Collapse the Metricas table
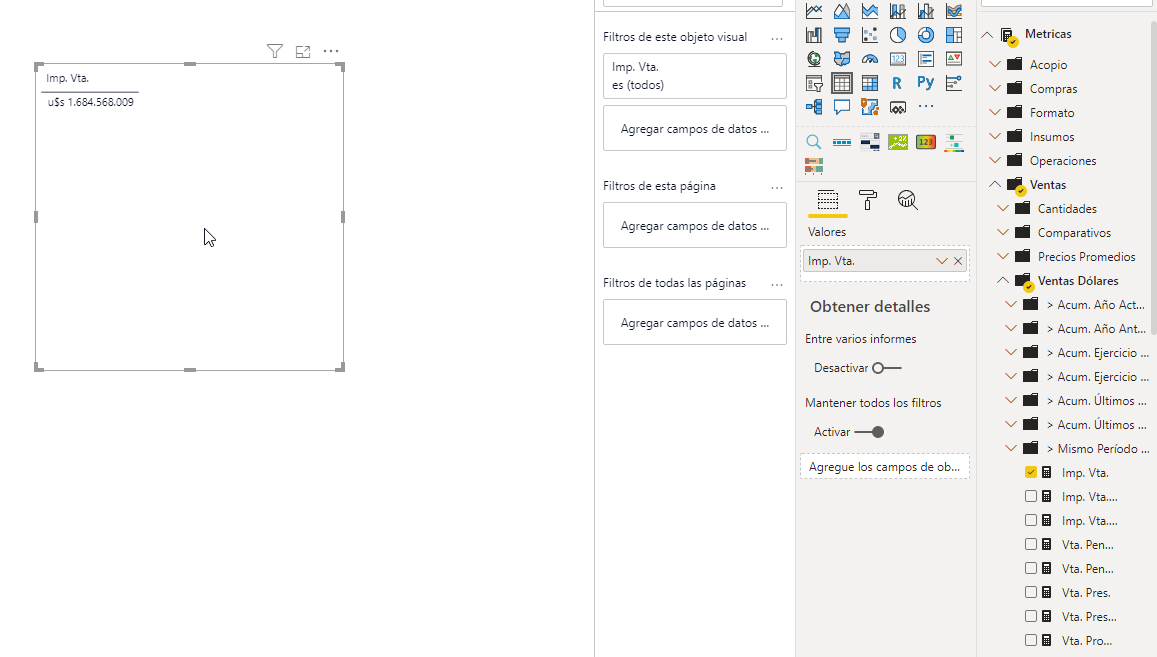This screenshot has height=657, width=1157. click(x=987, y=35)
